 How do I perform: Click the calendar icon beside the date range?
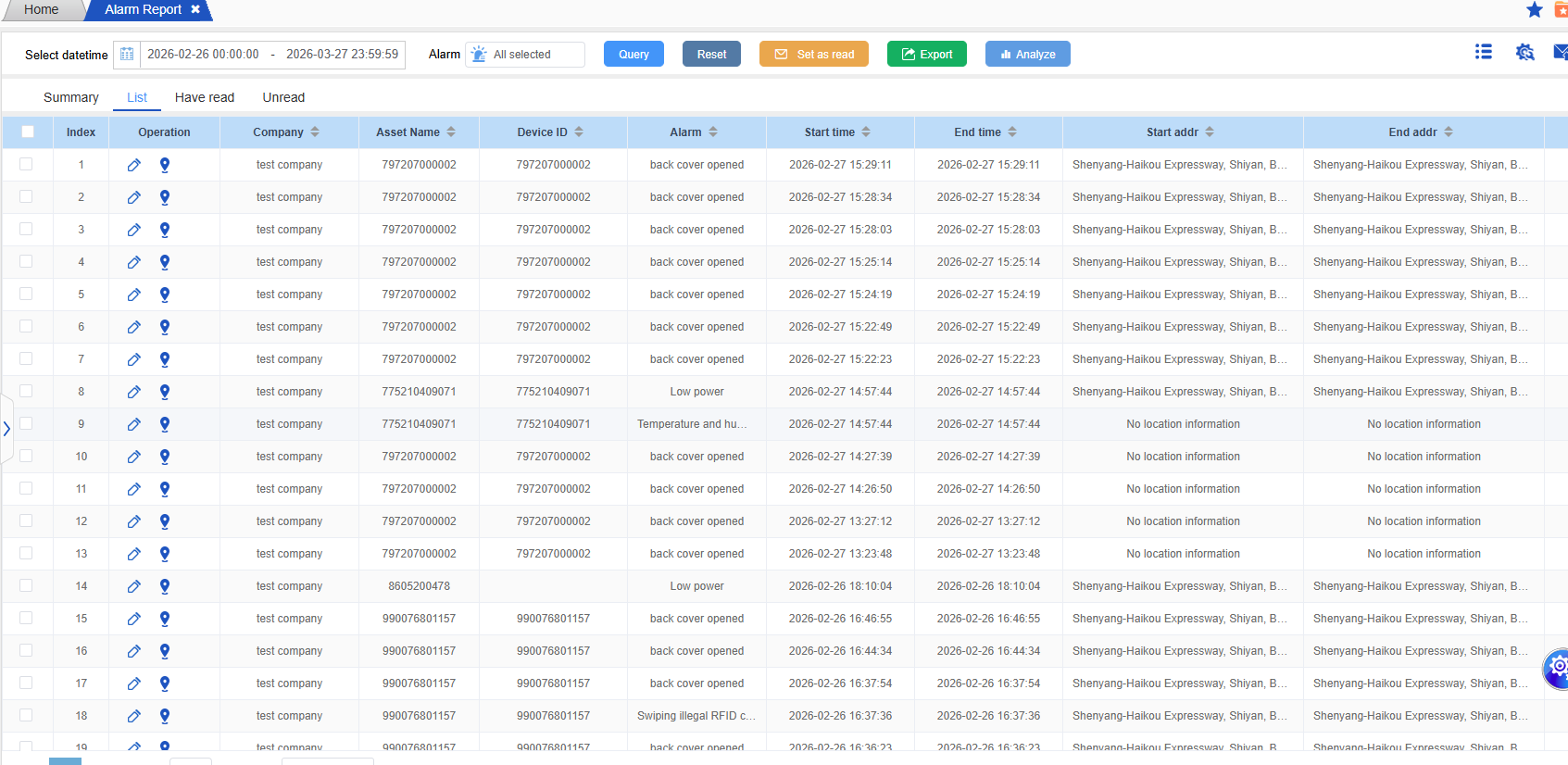127,55
